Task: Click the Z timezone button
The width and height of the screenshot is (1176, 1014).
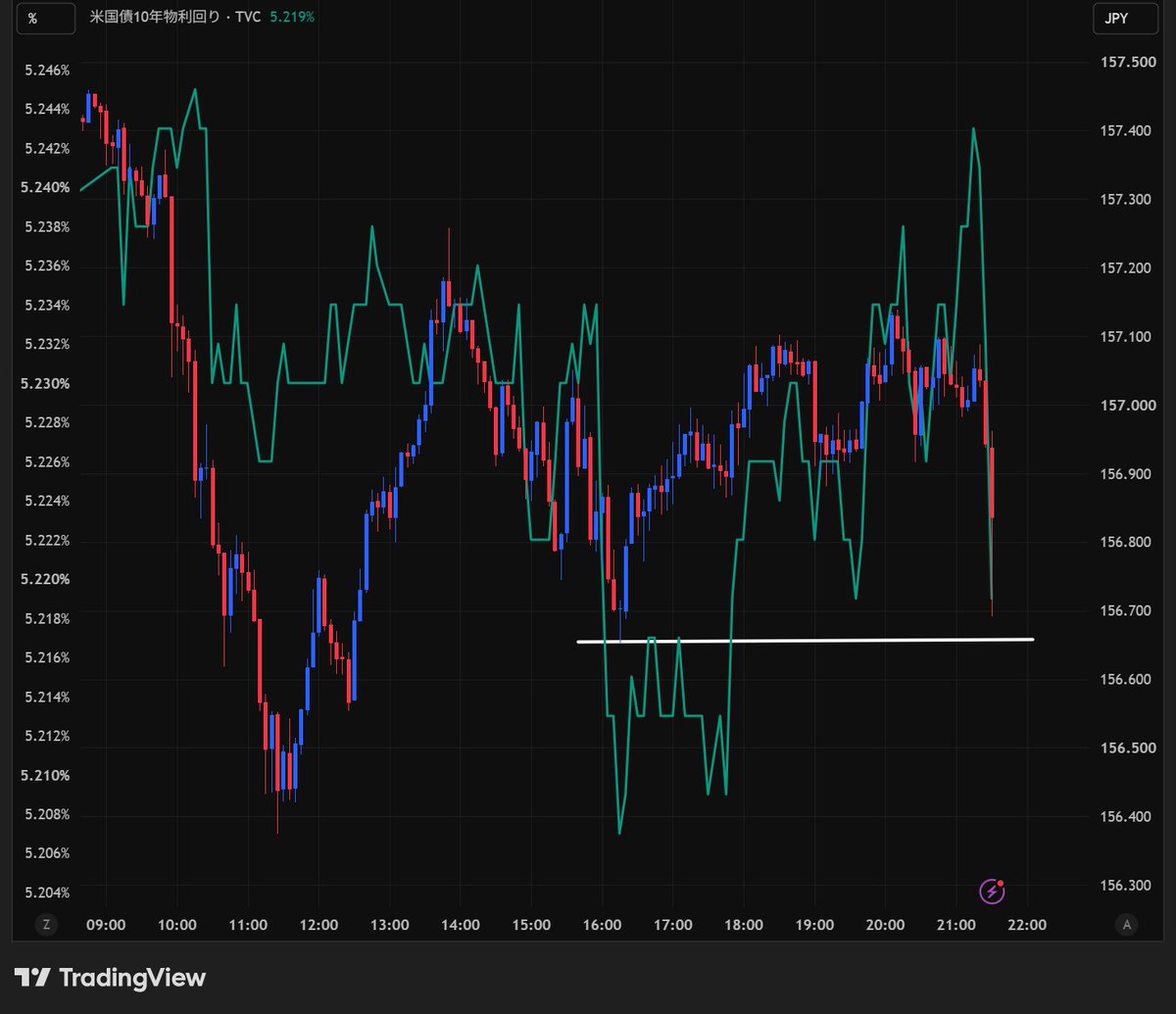Action: (x=45, y=924)
